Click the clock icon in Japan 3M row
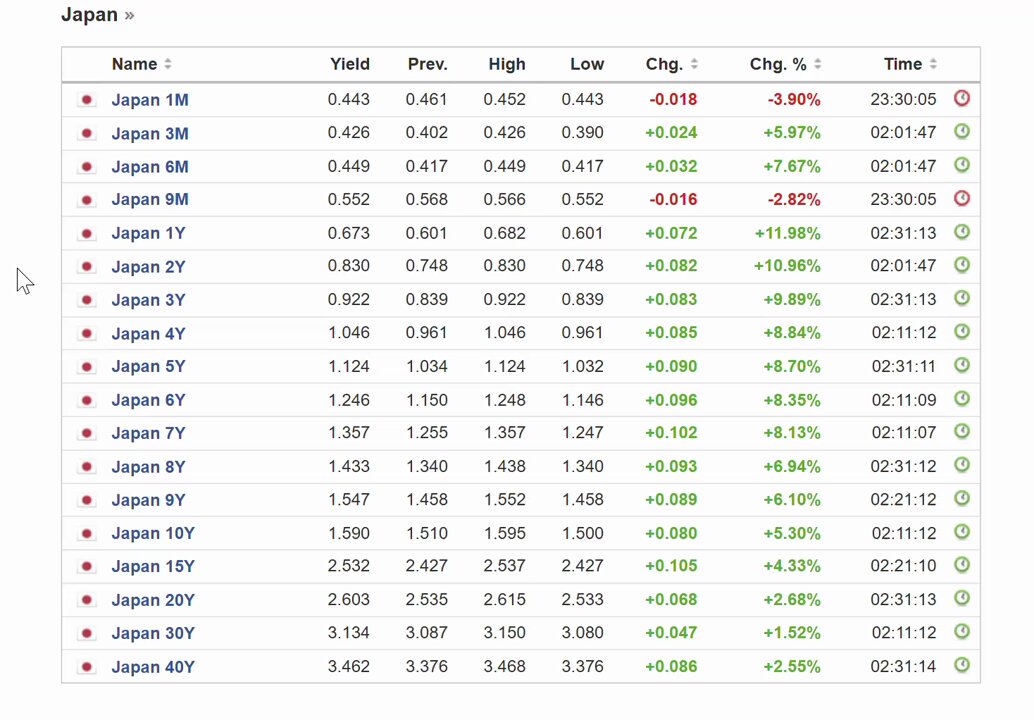Image resolution: width=1034 pixels, height=720 pixels. coord(962,131)
